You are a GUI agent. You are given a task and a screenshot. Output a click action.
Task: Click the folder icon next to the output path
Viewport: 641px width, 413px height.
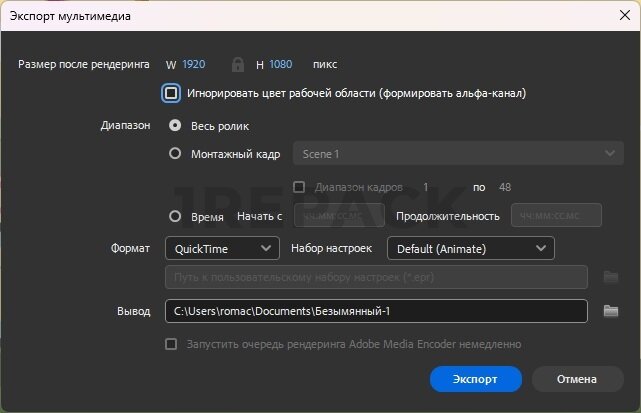(611, 312)
